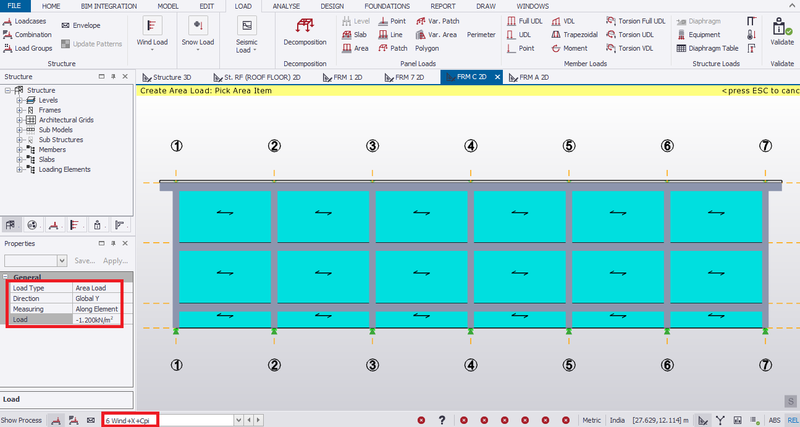Choose Trapezoidal member load
Image resolution: width=800 pixels, height=427 pixels.
574,35
